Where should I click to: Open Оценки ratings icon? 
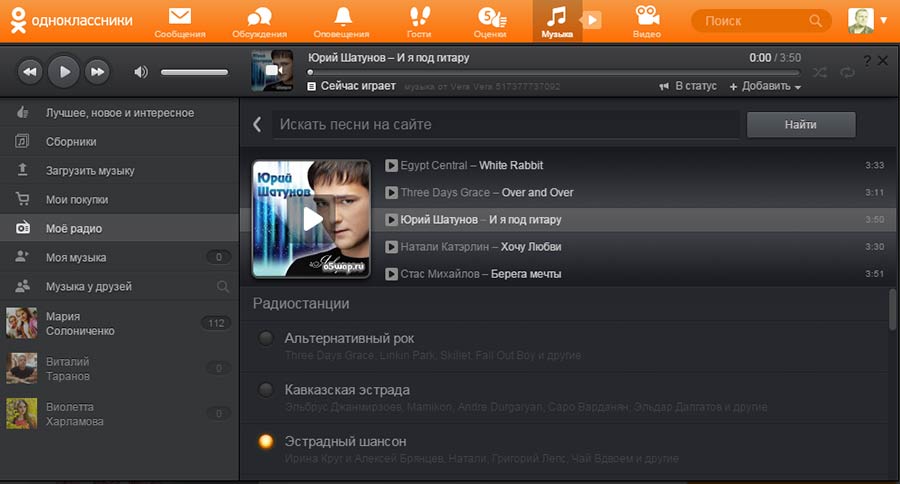click(490, 22)
